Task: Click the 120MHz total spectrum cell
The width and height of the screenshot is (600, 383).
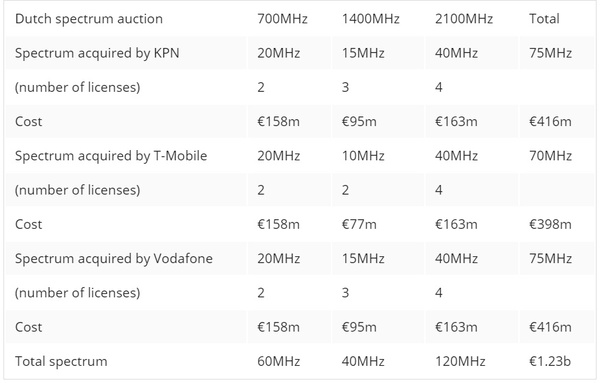Action: 460,361
